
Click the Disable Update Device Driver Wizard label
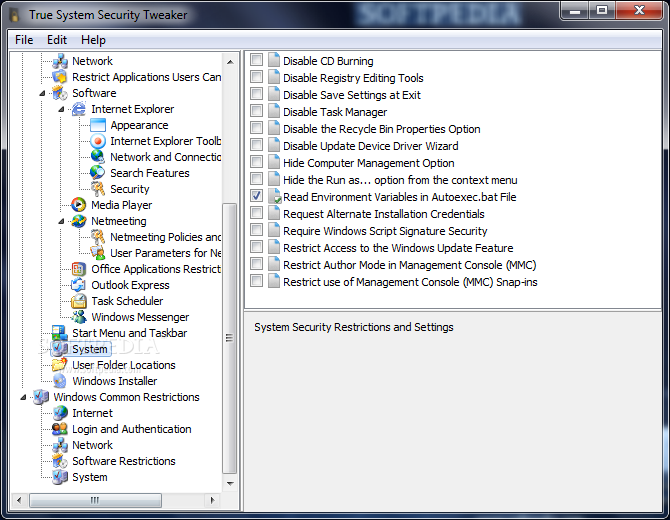(370, 146)
